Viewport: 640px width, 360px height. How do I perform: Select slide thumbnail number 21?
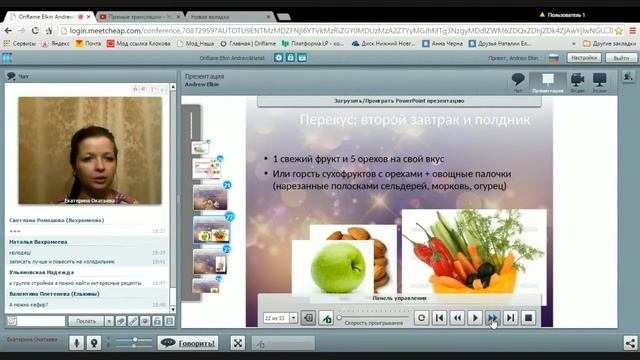tap(210, 198)
